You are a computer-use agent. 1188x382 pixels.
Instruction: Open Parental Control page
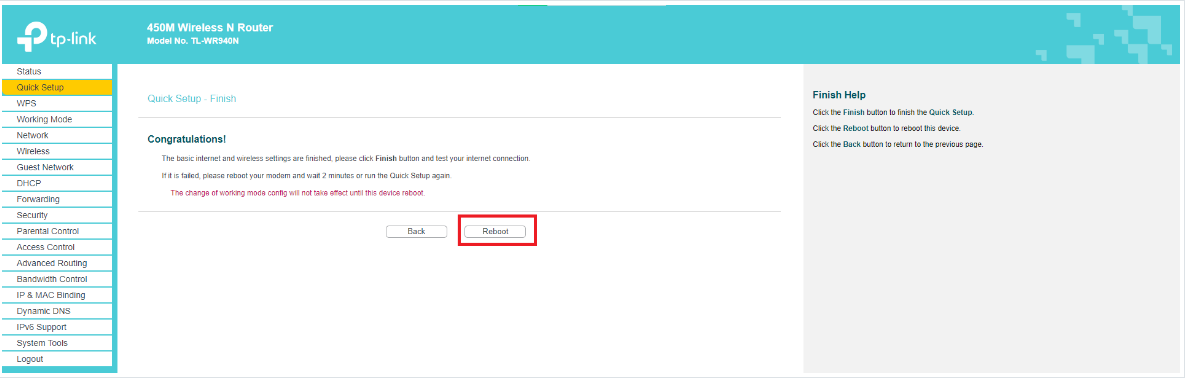(x=57, y=231)
